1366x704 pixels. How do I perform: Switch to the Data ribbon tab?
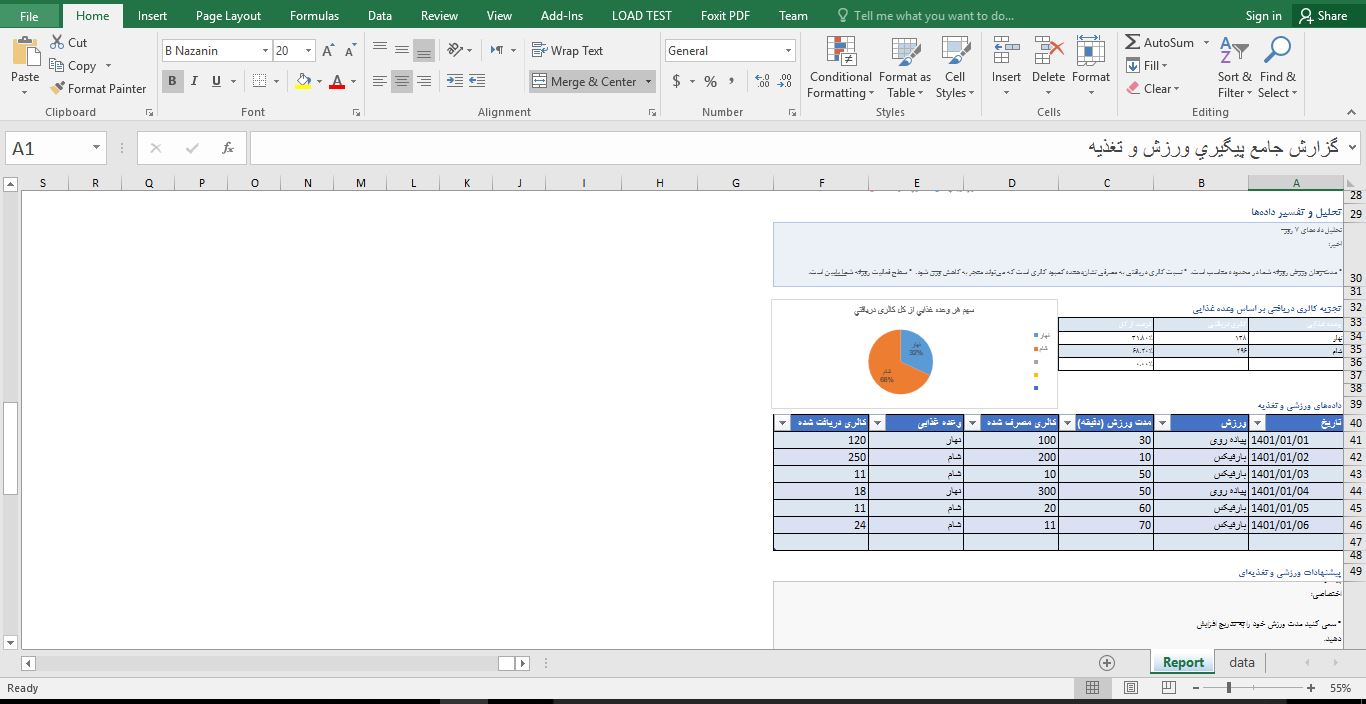[x=379, y=16]
